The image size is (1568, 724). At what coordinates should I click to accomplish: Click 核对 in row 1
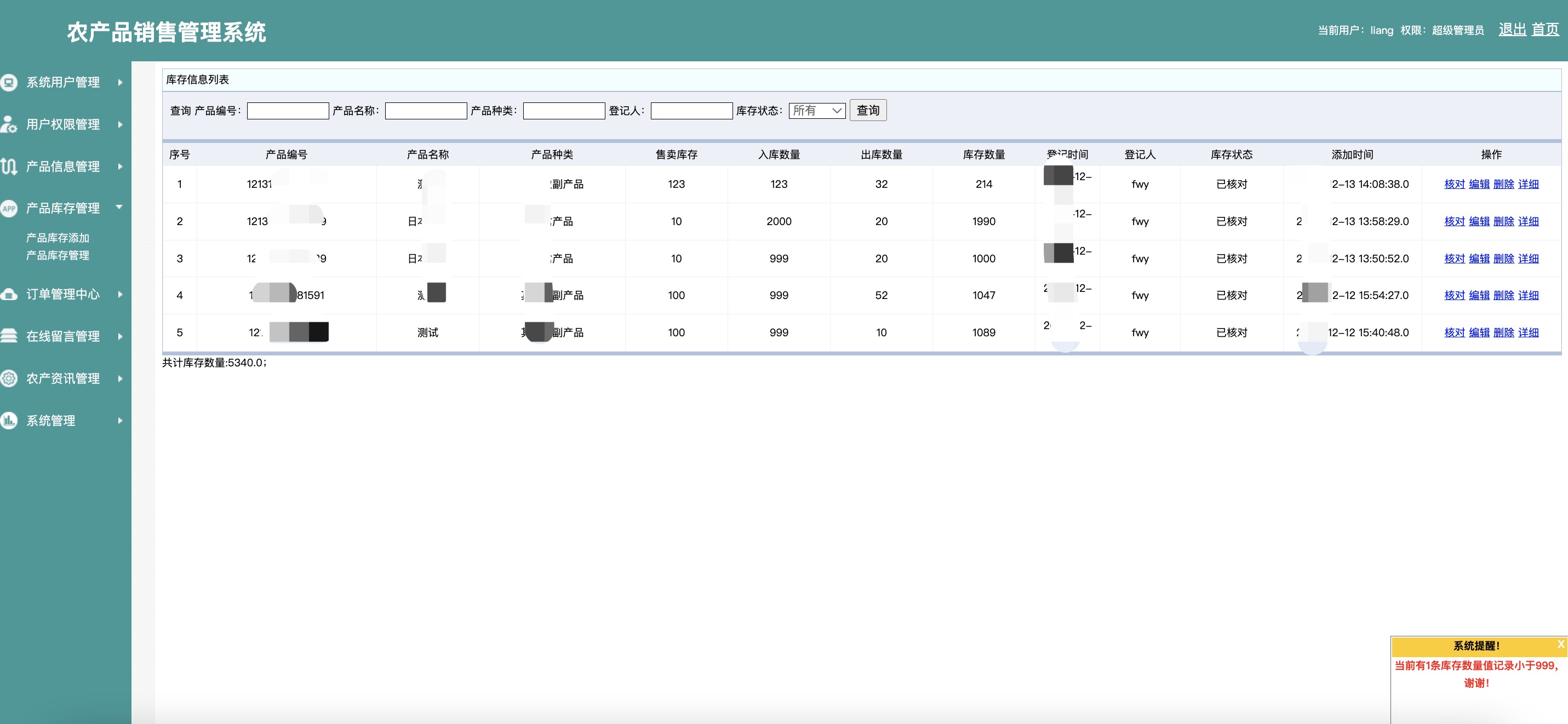pos(1455,185)
